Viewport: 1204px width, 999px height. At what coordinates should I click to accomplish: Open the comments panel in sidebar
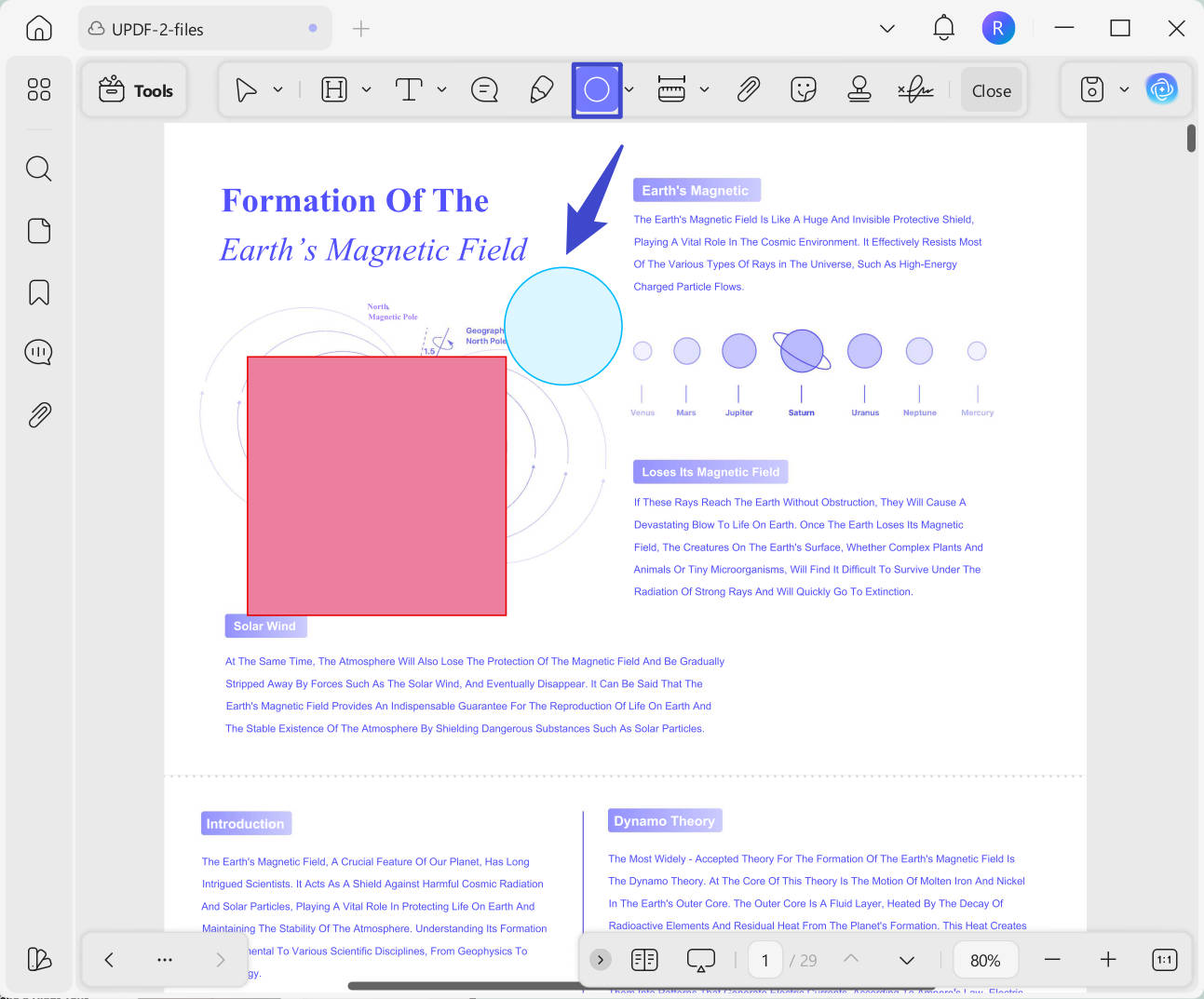[x=38, y=352]
